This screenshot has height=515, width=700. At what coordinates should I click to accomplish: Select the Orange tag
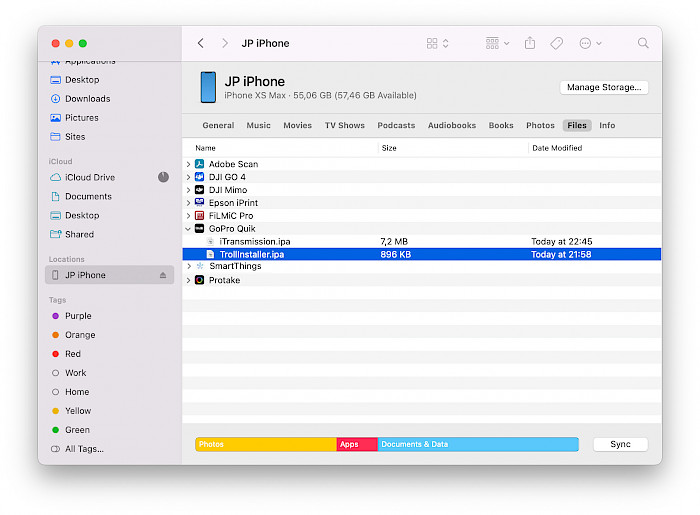74,335
